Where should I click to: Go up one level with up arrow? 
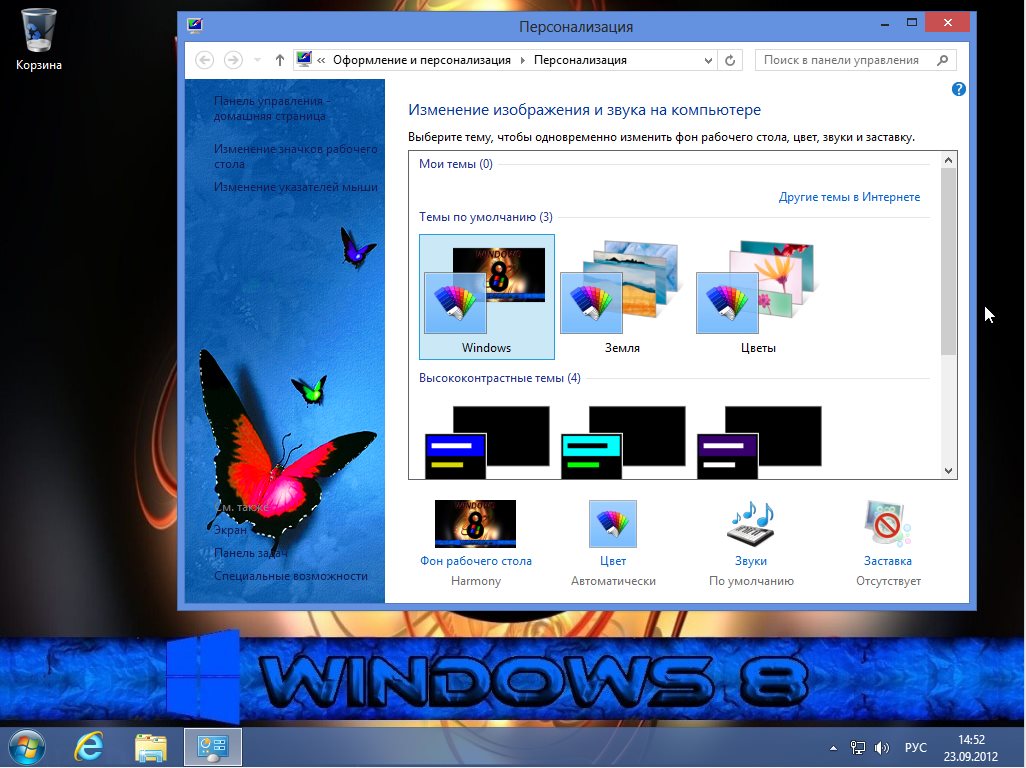coord(280,60)
